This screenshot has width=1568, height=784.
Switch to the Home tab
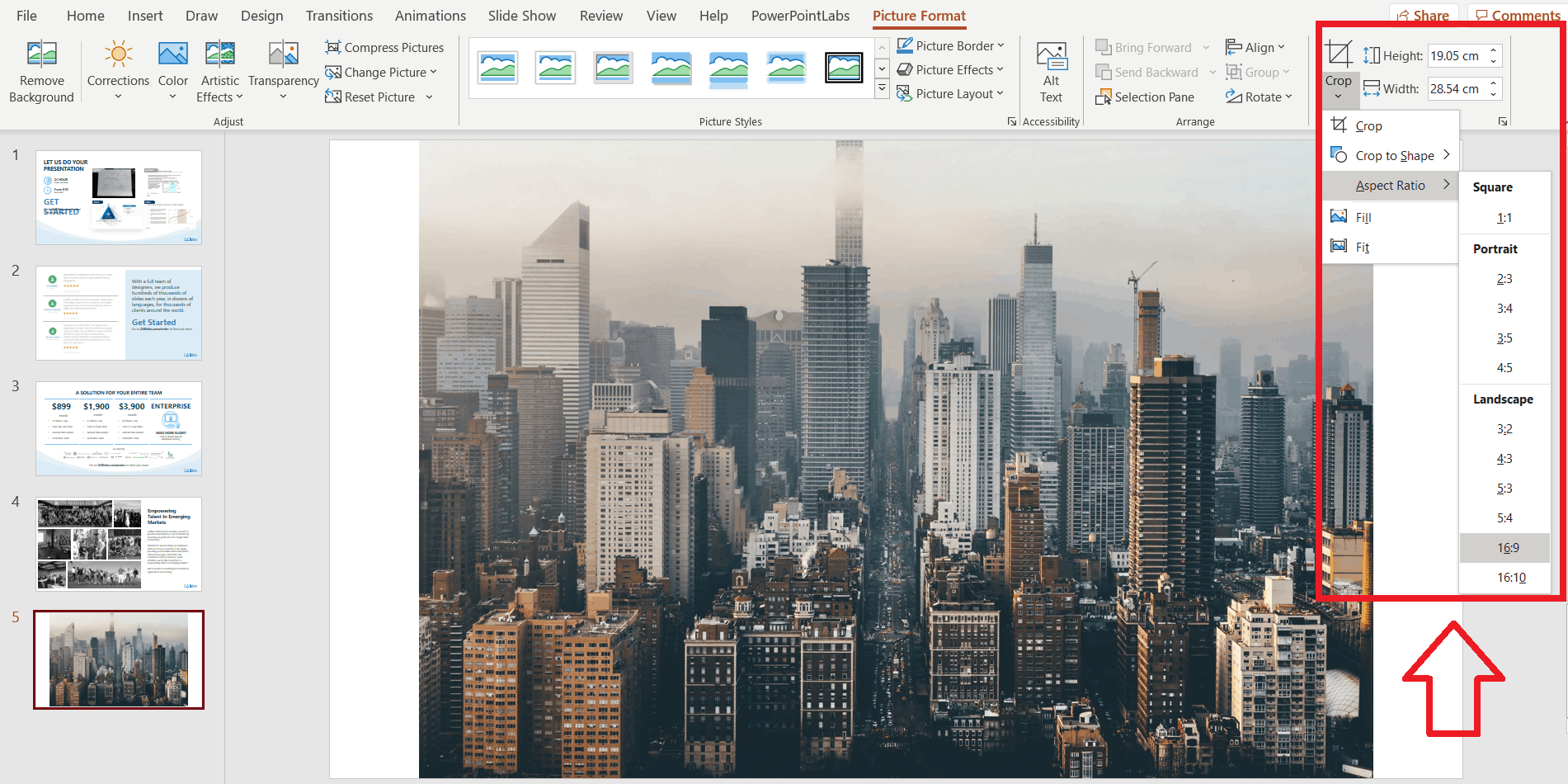pos(86,16)
